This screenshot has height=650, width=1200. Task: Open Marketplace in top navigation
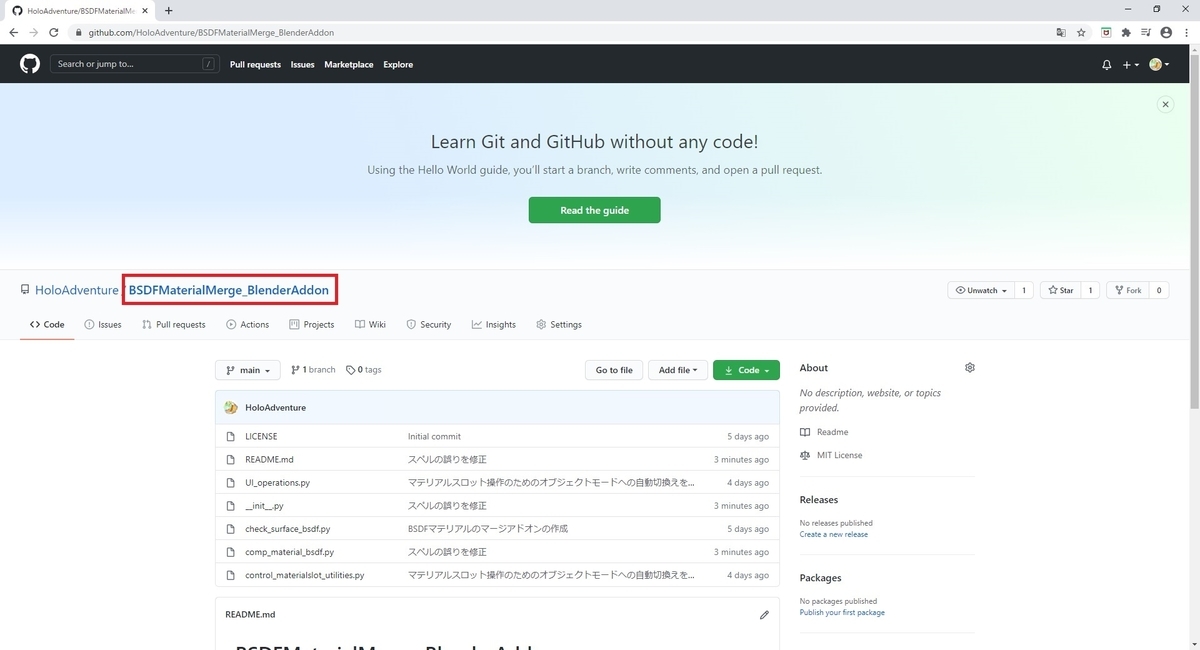(x=349, y=64)
